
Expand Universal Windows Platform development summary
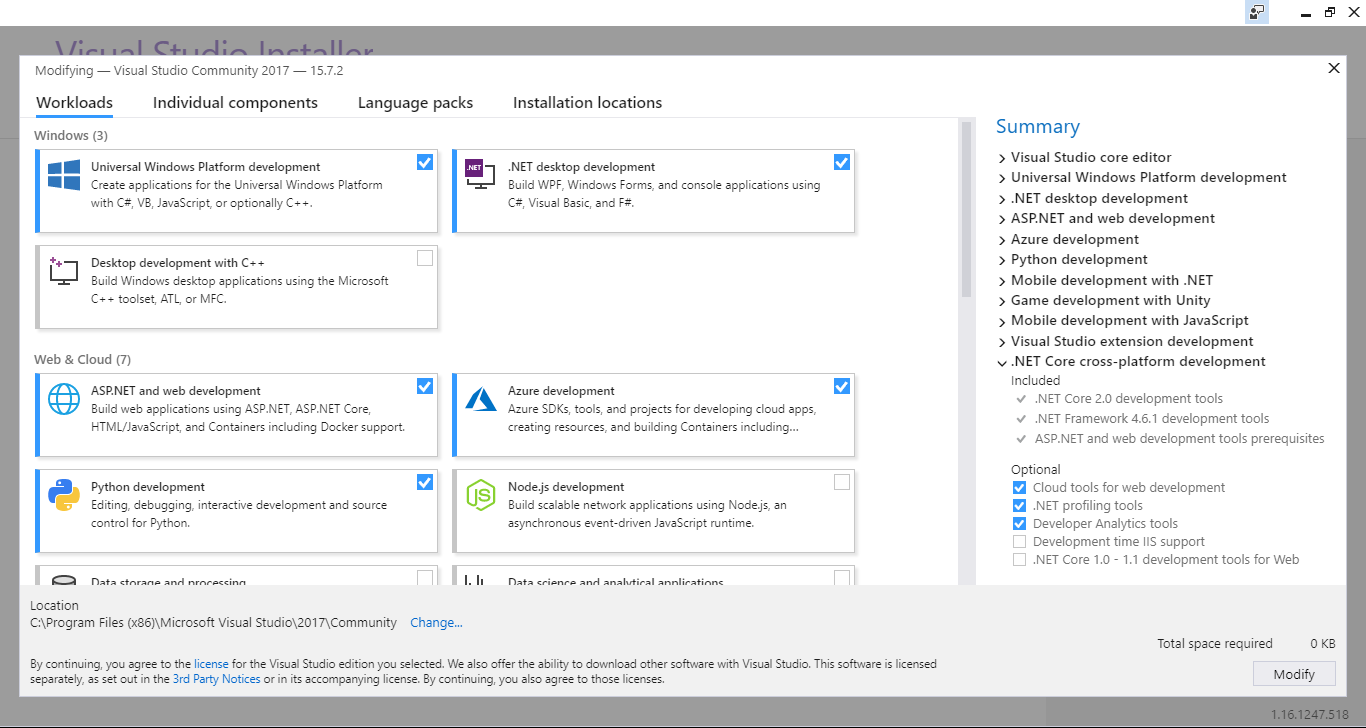coord(1002,178)
